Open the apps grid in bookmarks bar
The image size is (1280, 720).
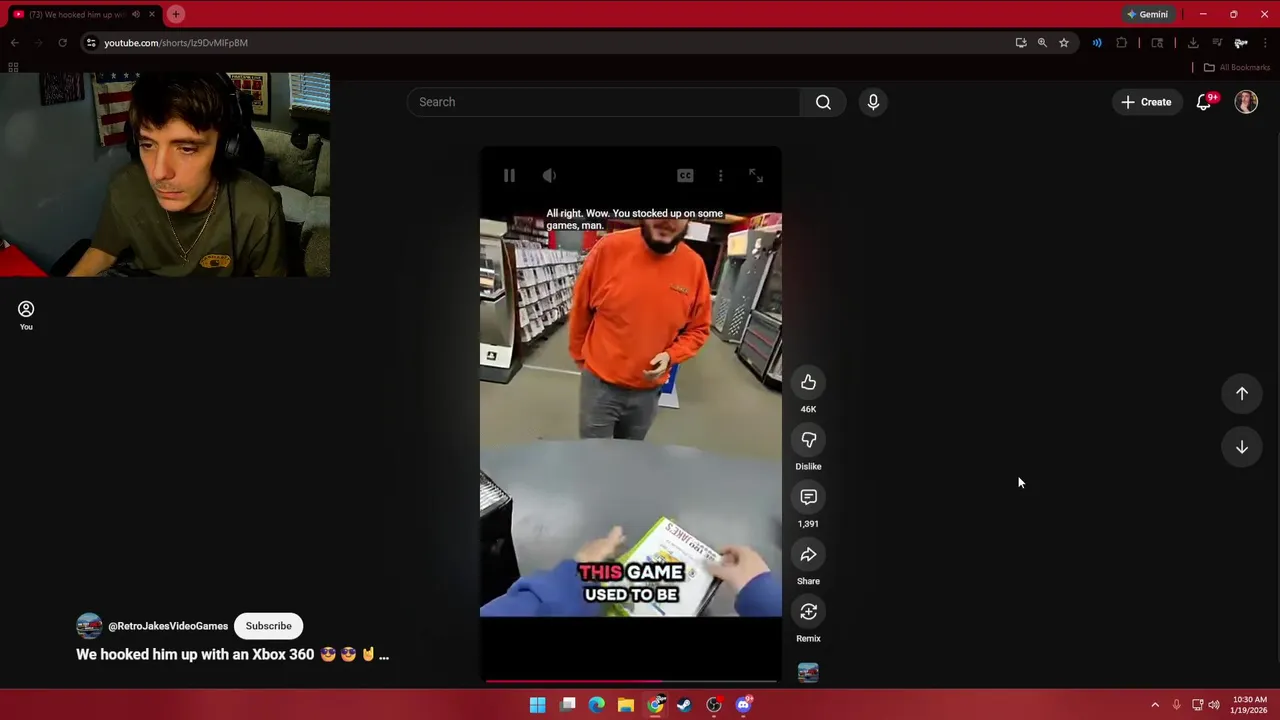[13, 67]
